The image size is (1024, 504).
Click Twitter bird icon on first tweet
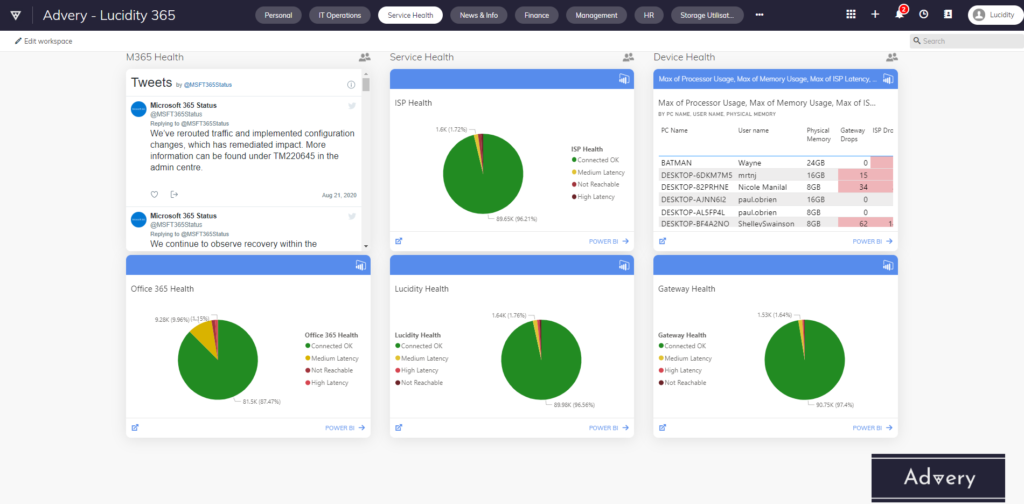pyautogui.click(x=352, y=105)
